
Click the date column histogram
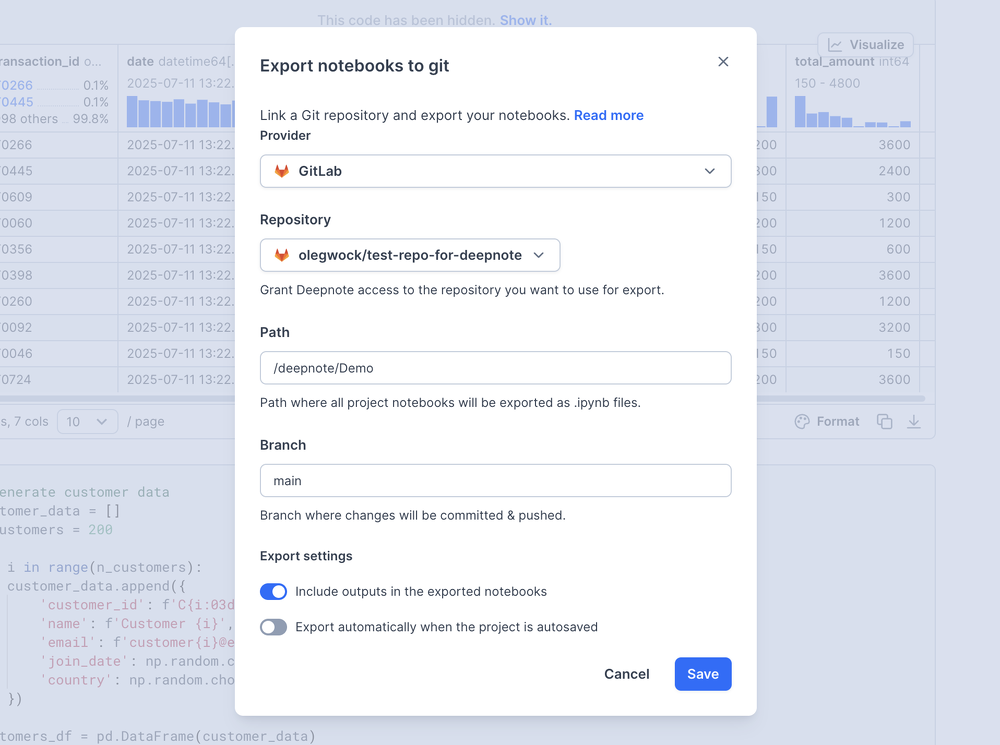tap(180, 112)
